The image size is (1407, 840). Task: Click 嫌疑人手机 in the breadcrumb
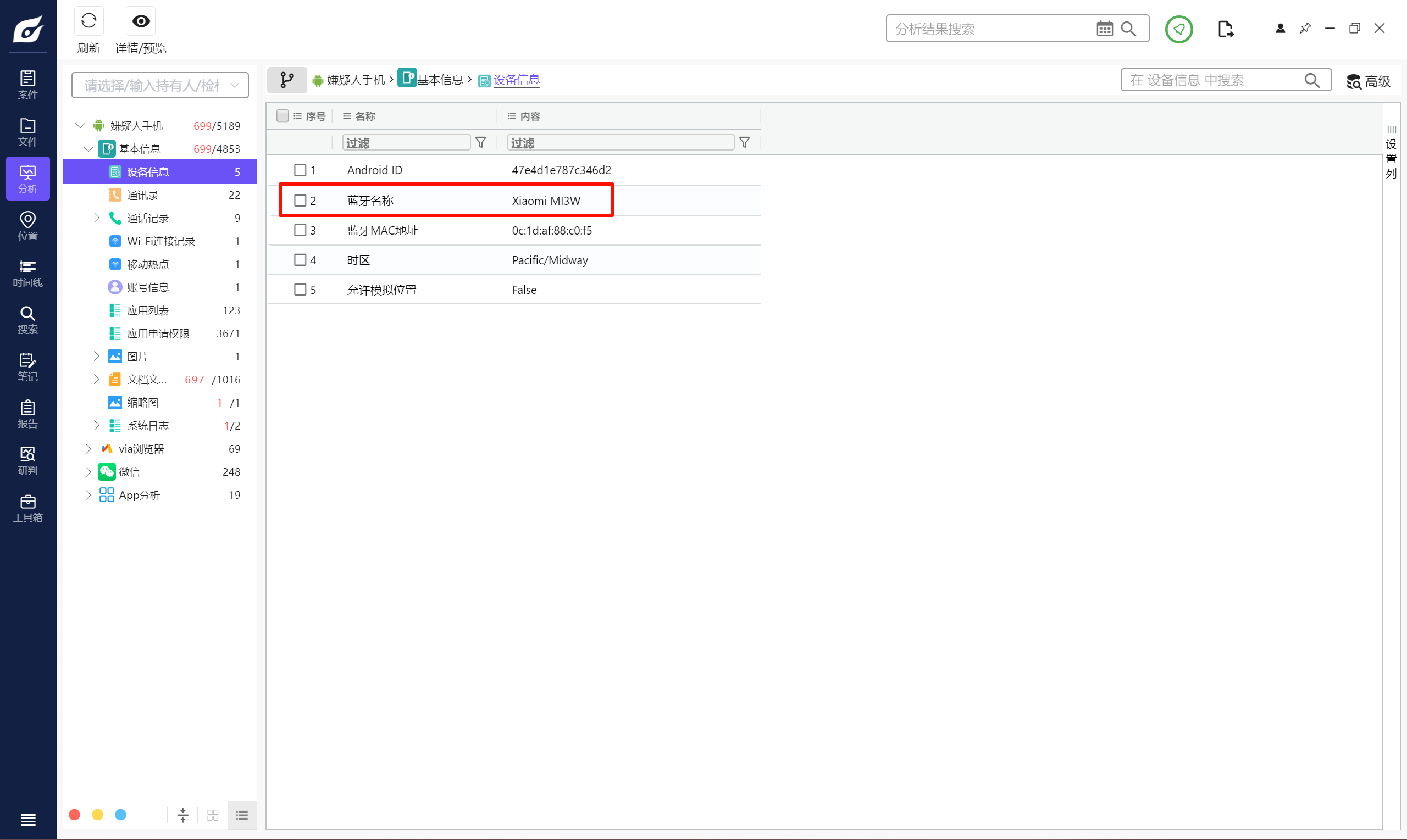point(356,80)
